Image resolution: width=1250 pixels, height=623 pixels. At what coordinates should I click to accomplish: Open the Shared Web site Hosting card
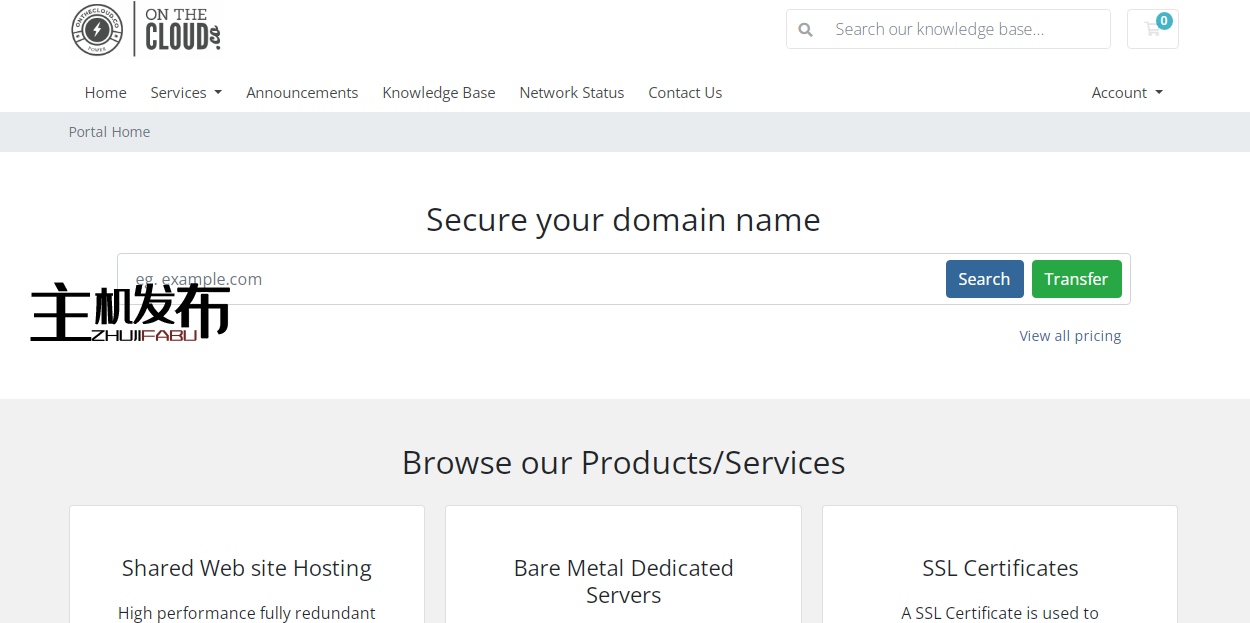click(247, 568)
